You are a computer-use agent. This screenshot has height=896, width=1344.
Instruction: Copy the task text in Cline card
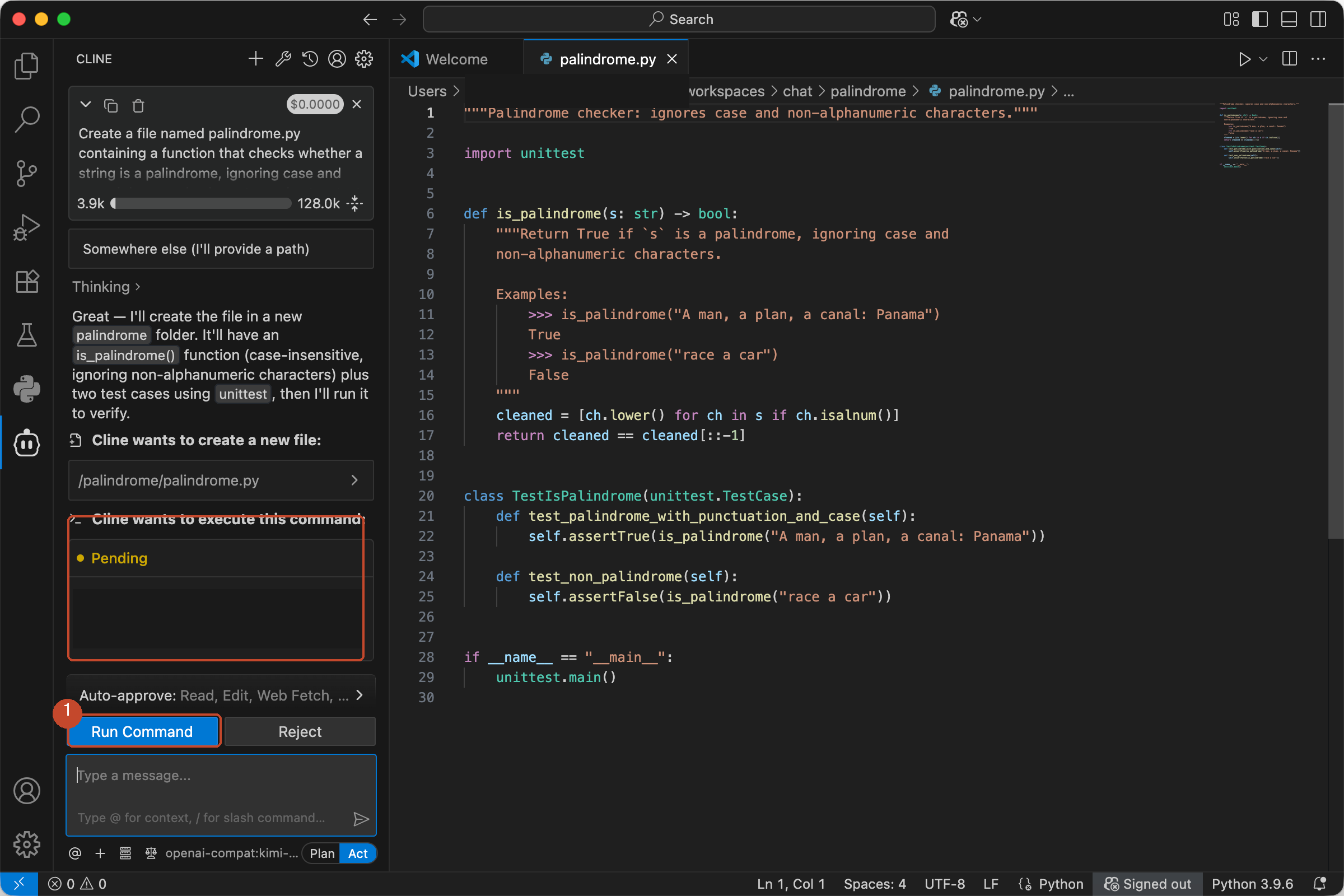(111, 105)
